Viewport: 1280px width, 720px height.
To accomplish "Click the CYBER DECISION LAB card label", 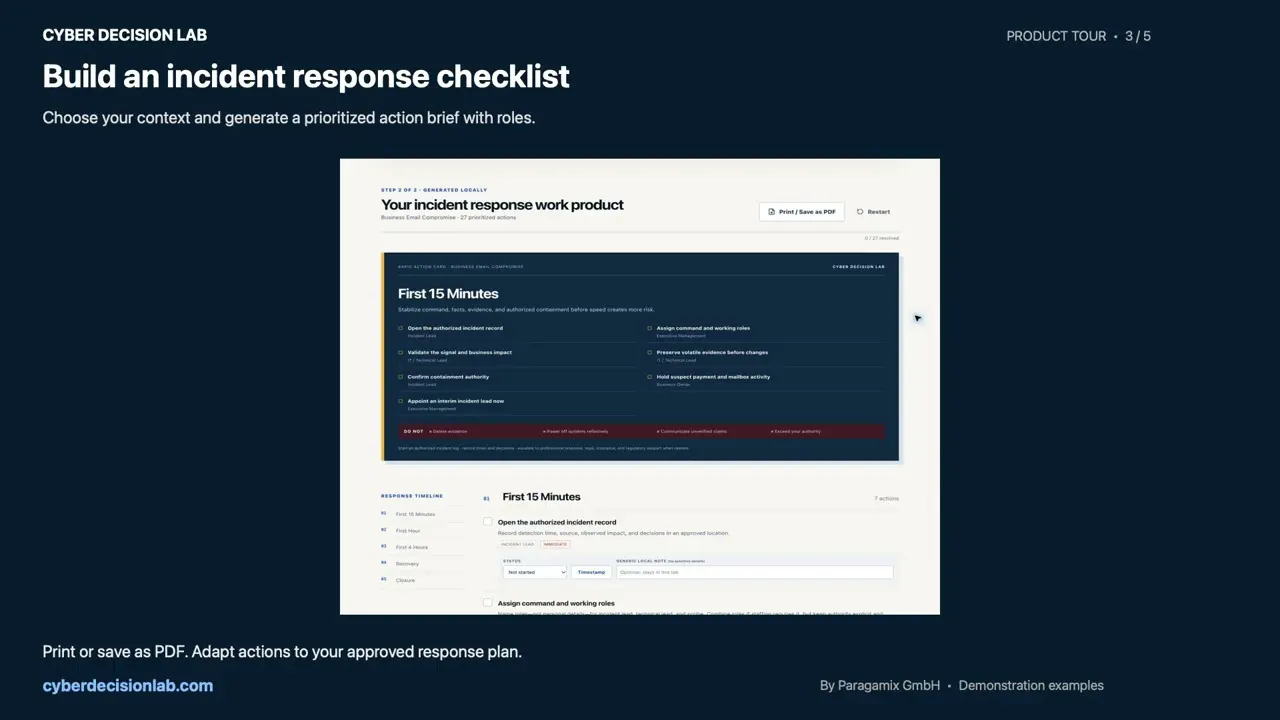I will click(x=859, y=267).
